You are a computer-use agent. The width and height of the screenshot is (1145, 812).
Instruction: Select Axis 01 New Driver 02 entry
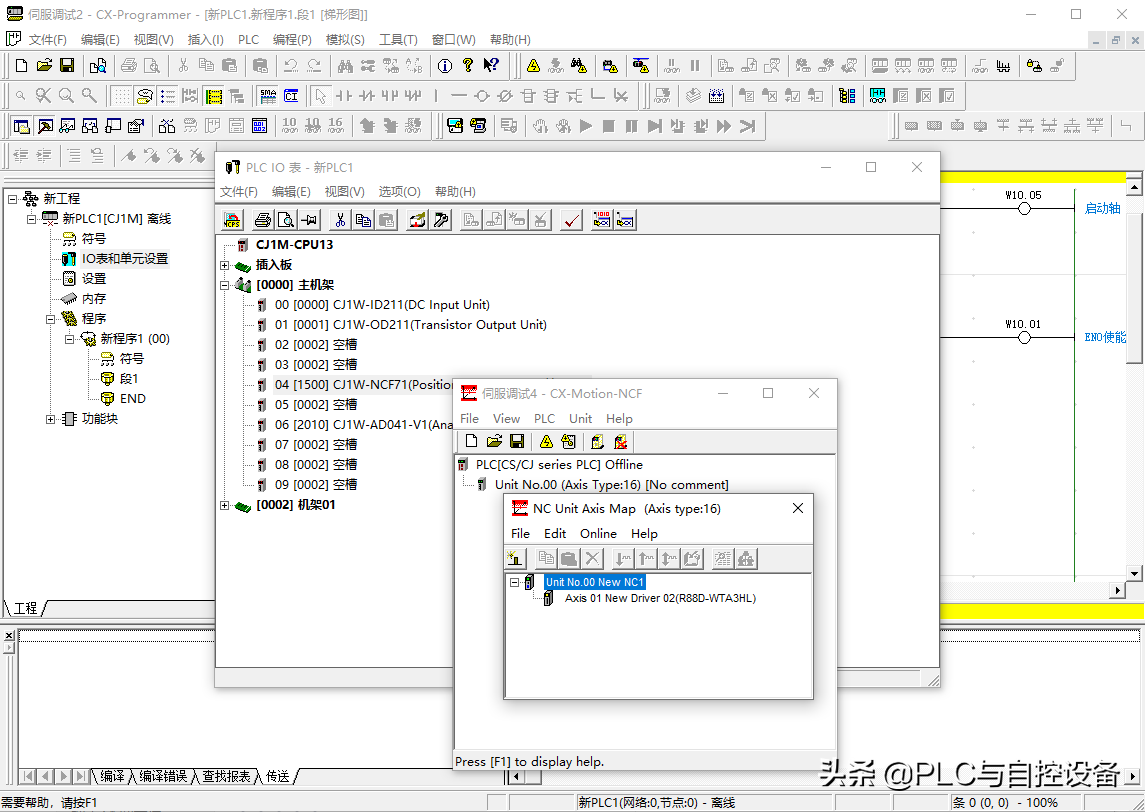[x=659, y=599]
